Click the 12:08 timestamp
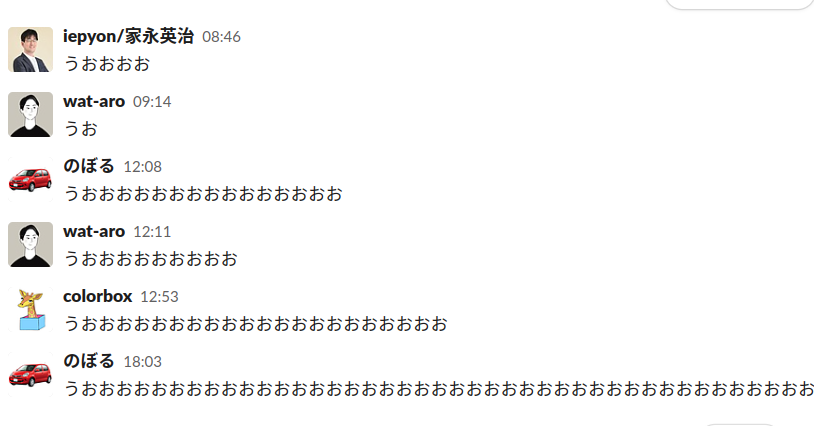The width and height of the screenshot is (814, 426). pos(143,167)
